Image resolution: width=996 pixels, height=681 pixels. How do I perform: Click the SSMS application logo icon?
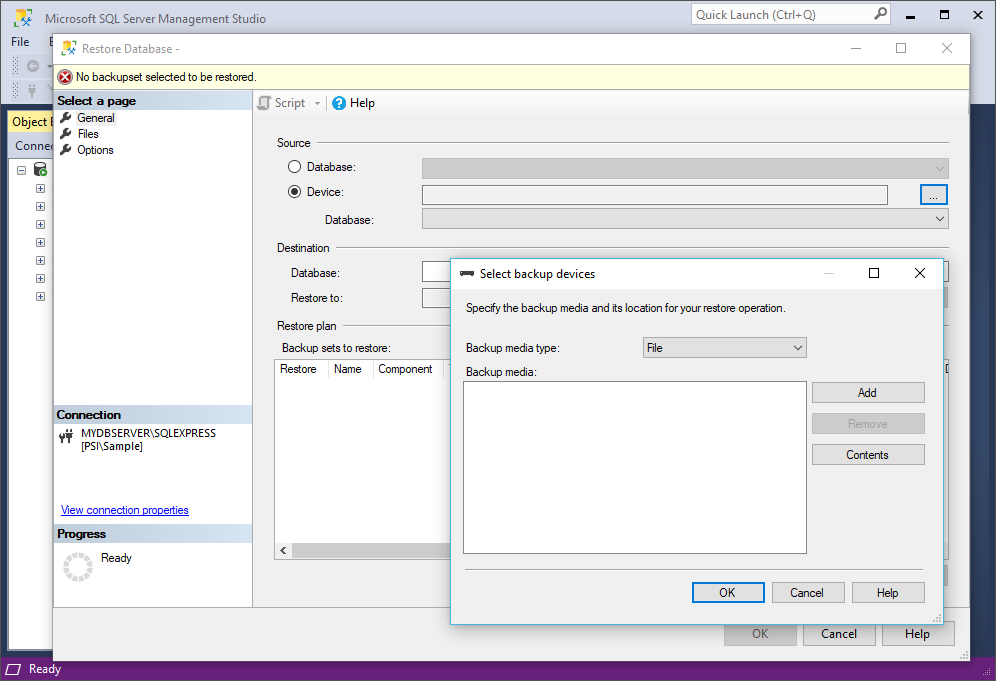(x=24, y=18)
